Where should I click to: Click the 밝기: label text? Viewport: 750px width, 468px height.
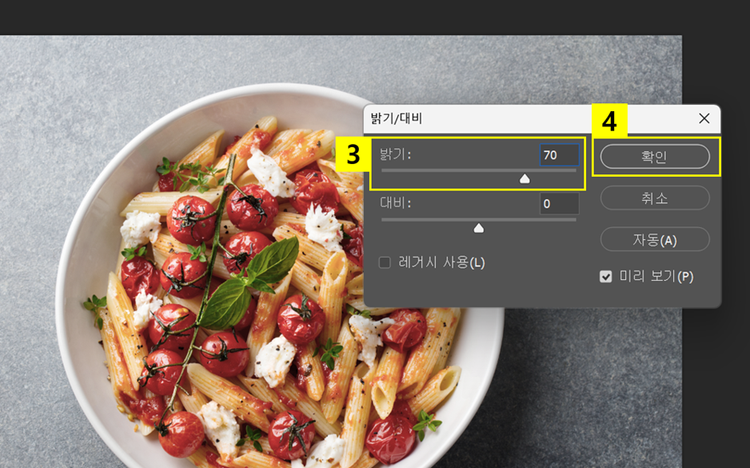coord(395,155)
